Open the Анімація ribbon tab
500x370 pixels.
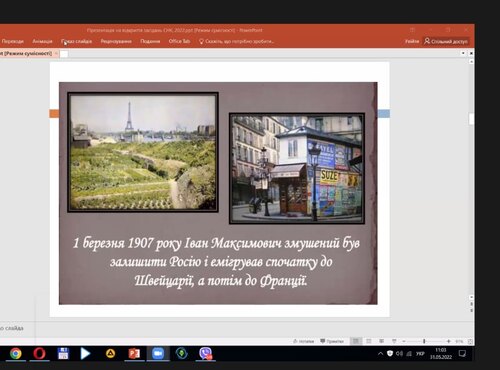point(42,41)
